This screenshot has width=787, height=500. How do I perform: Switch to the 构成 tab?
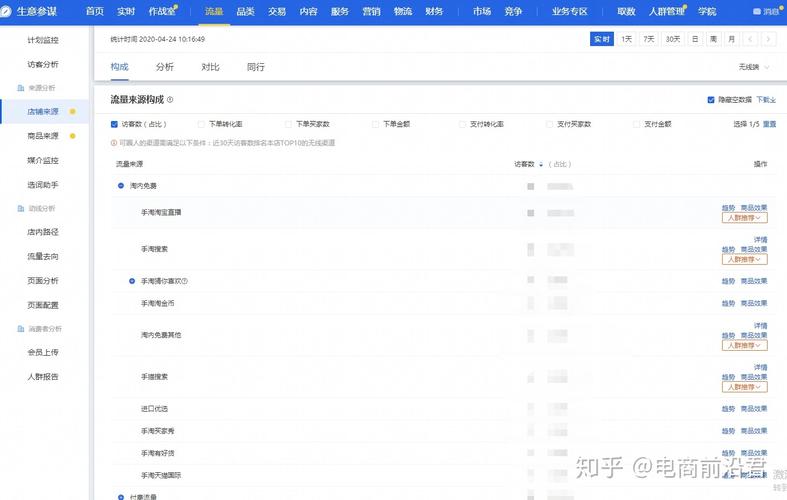pyautogui.click(x=119, y=67)
